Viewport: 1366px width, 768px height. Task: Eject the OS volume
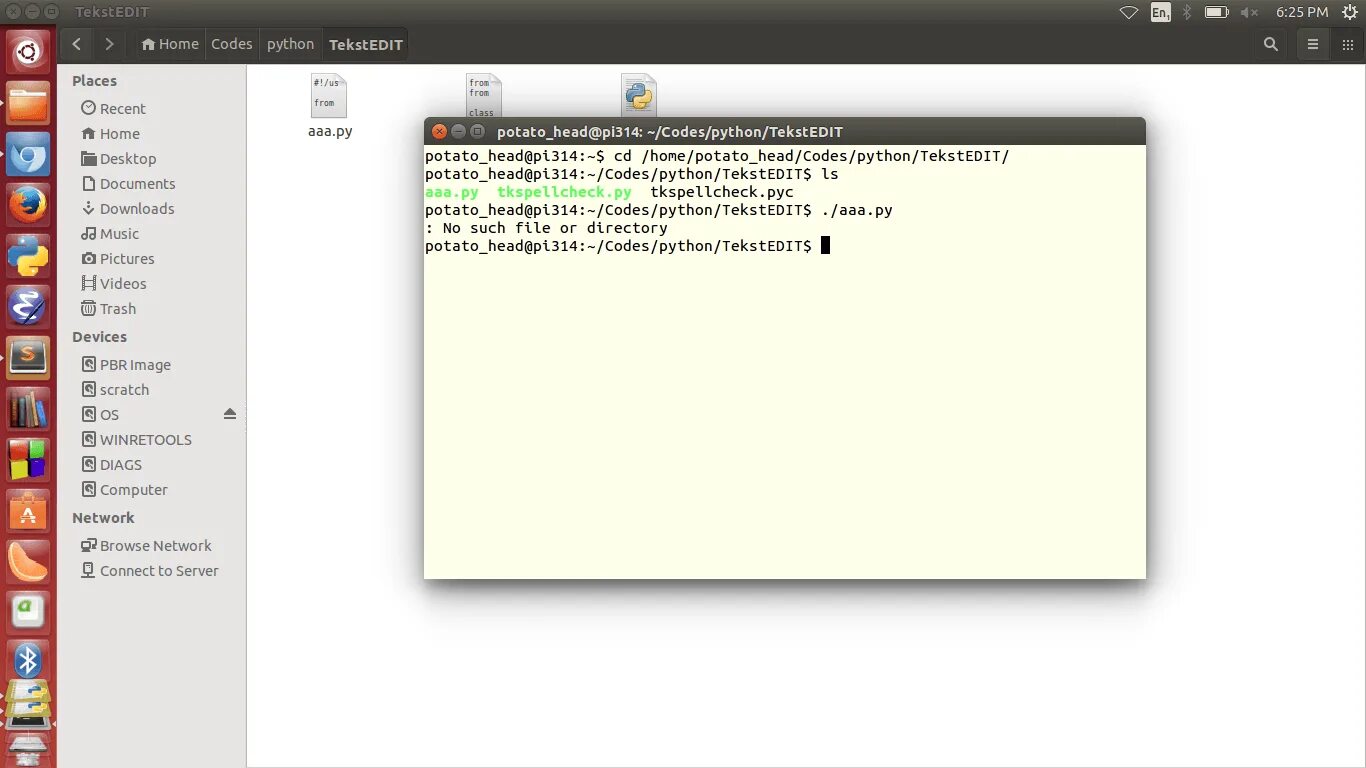click(230, 414)
